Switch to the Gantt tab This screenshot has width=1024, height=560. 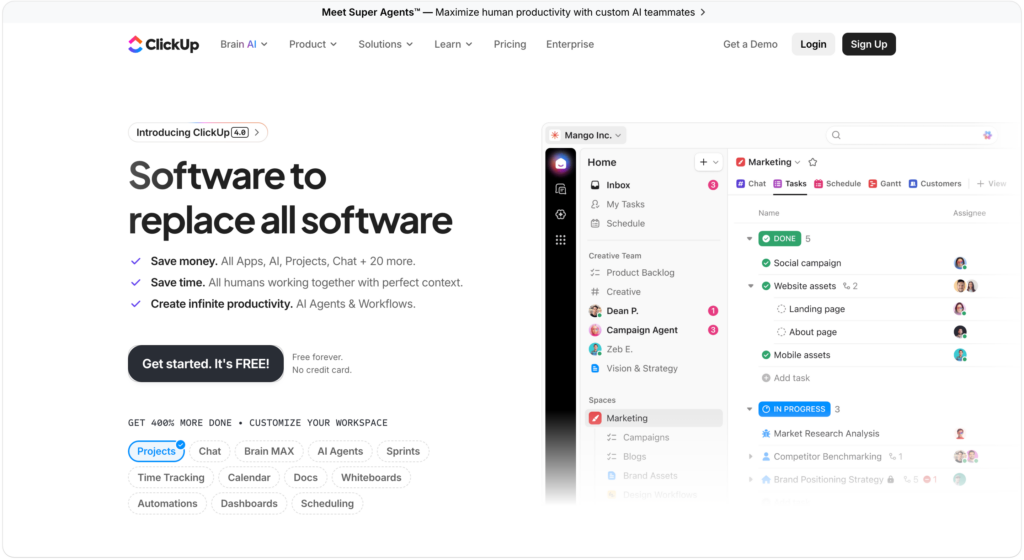(x=884, y=184)
